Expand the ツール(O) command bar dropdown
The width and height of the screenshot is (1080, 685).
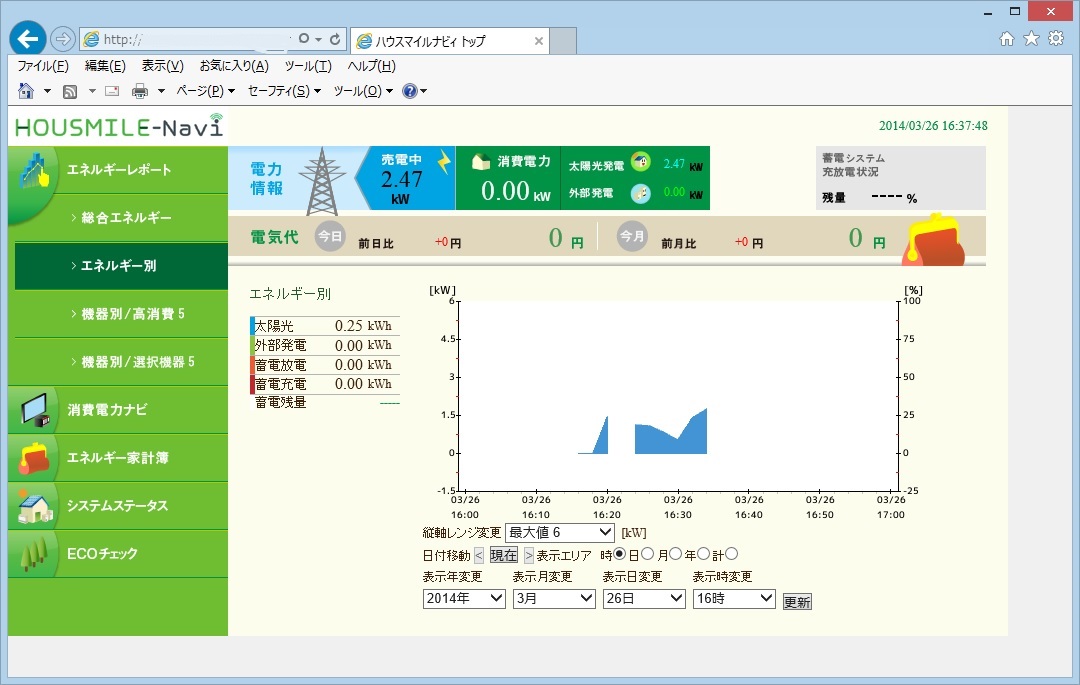coord(363,91)
